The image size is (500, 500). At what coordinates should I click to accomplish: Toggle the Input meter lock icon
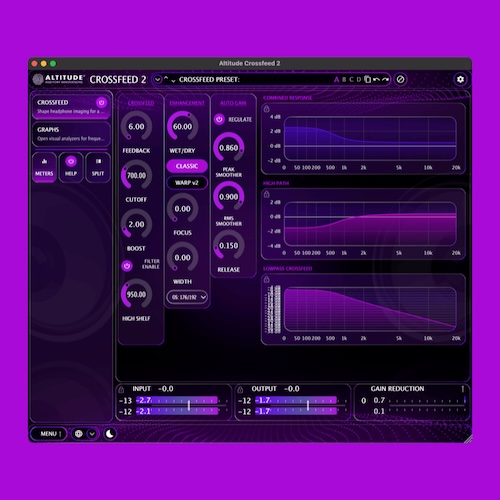[x=121, y=389]
